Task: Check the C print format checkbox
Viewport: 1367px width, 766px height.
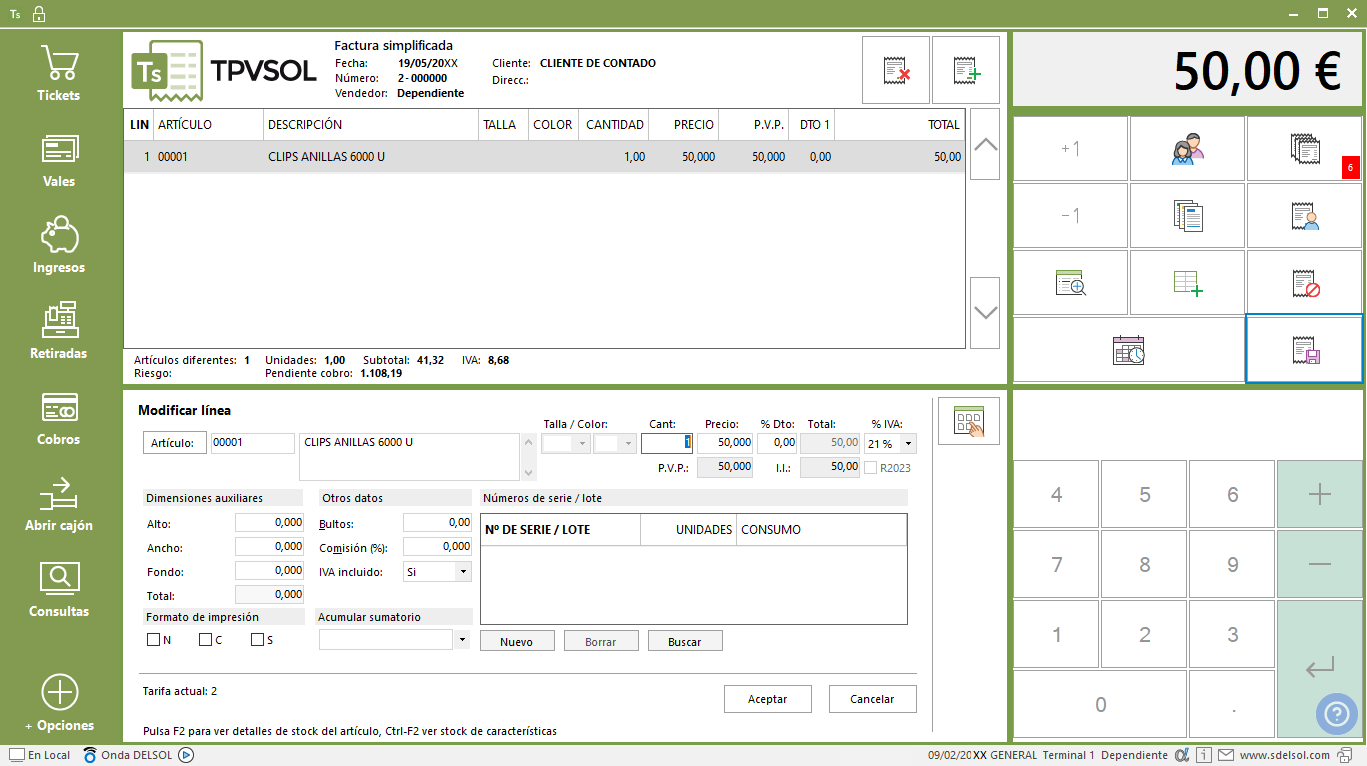Action: (205, 640)
